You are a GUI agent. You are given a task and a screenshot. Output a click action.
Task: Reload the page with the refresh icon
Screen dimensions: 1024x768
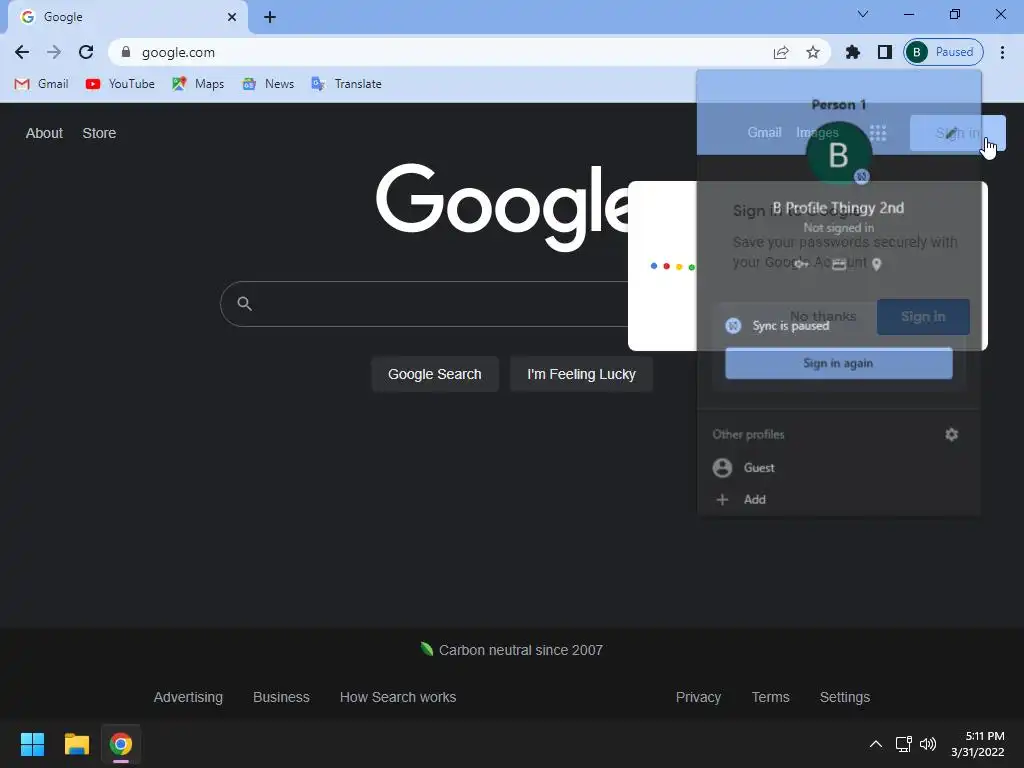point(86,52)
